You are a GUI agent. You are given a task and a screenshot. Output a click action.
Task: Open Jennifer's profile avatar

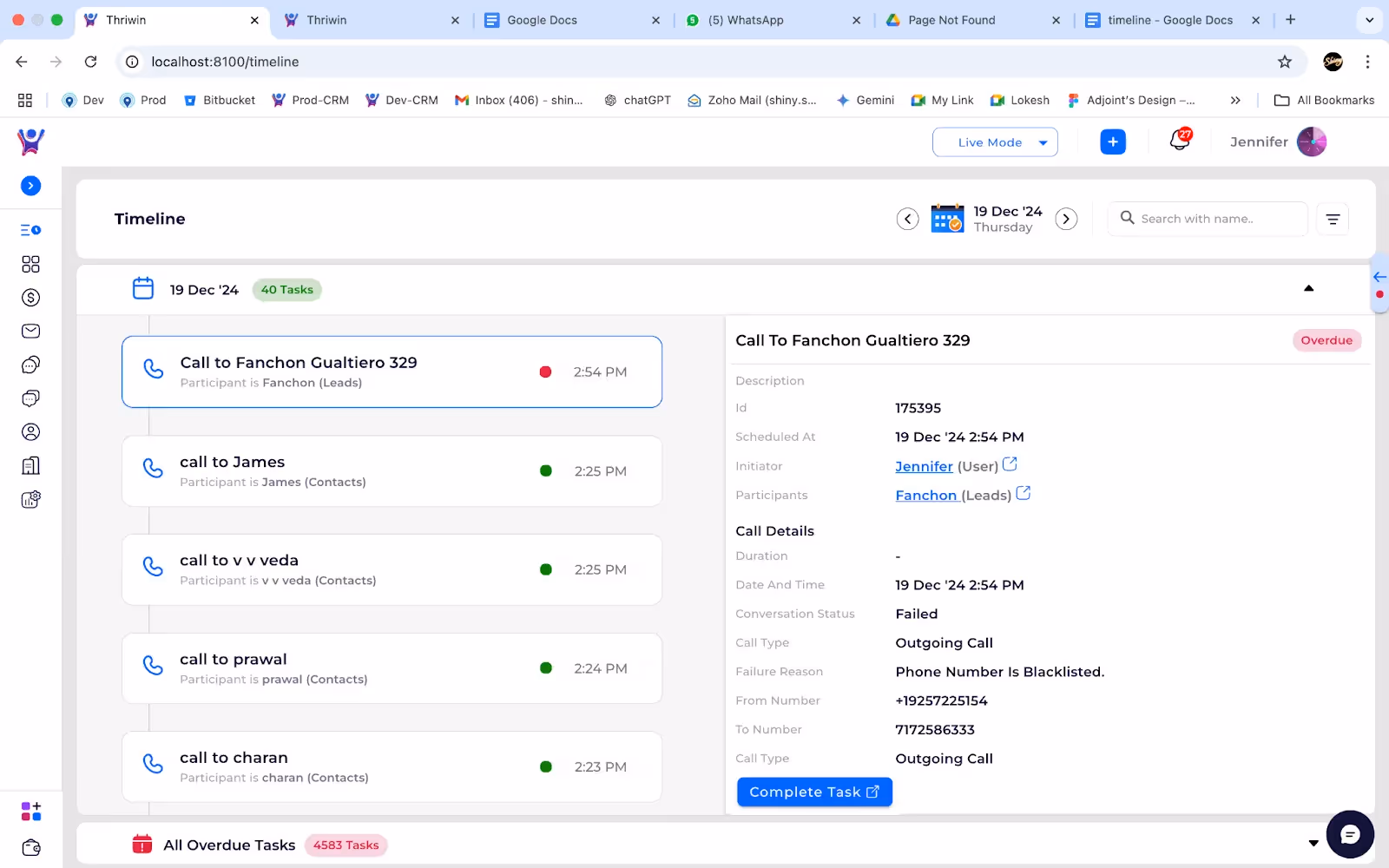click(x=1312, y=141)
